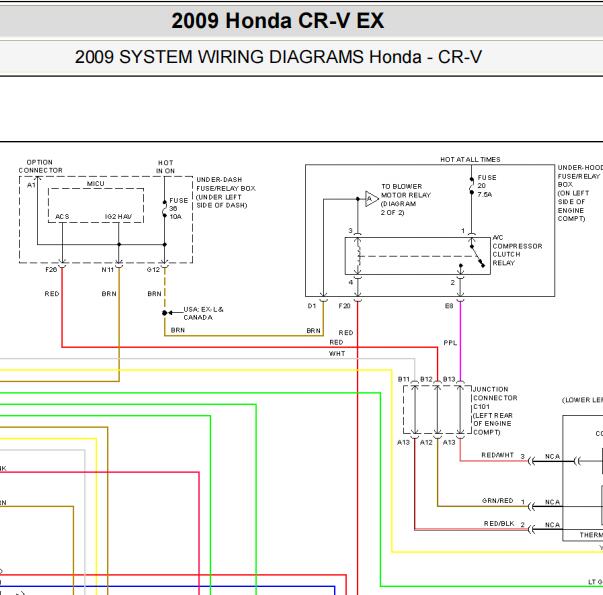Screen dimensions: 603x595
Task: Click the 'NCA' label on the GRN/RED line
Action: 552,502
